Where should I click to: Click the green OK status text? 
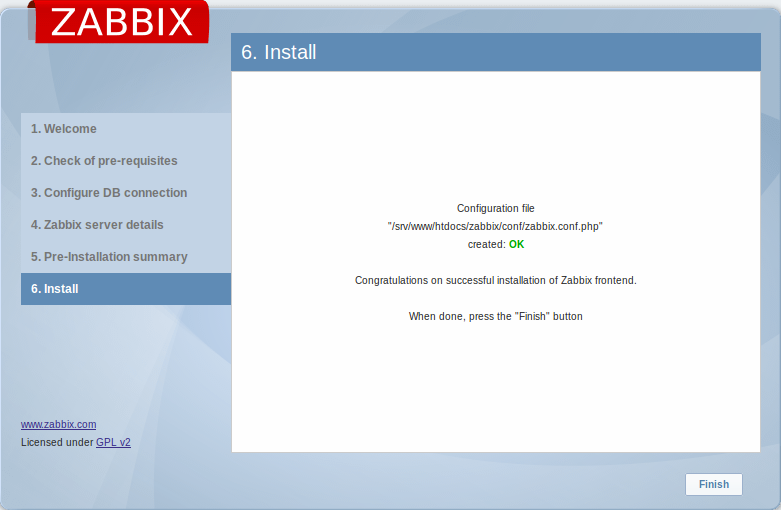517,244
